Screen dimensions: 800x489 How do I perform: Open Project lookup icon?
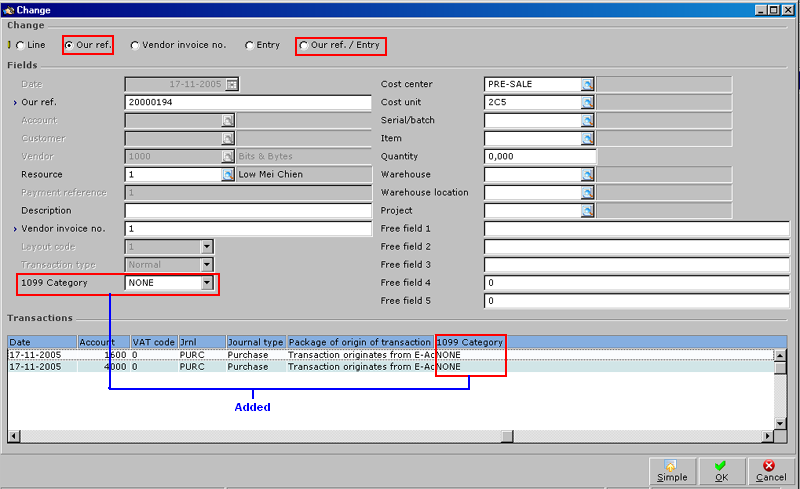tap(587, 210)
